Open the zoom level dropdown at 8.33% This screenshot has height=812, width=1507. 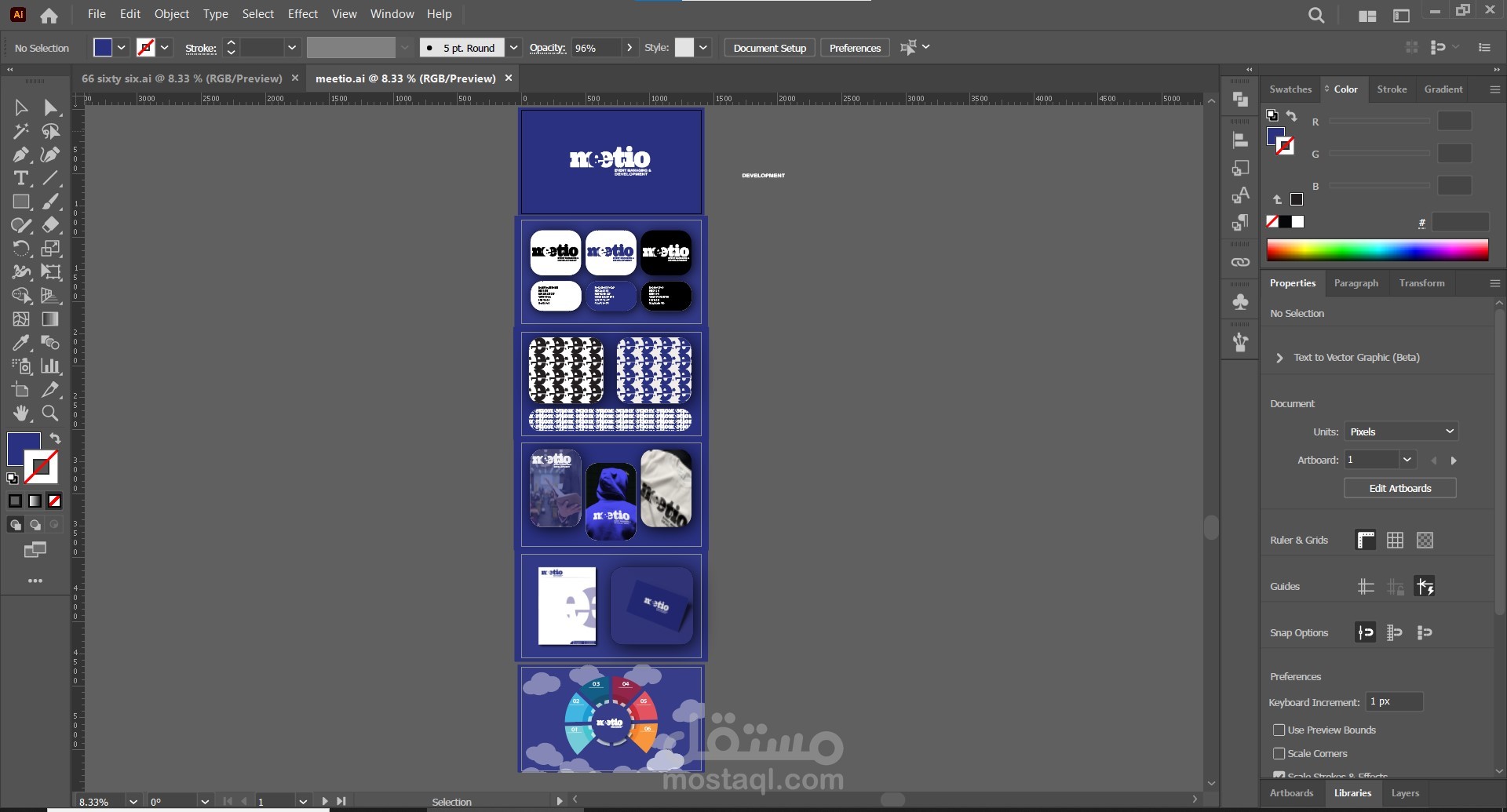133,802
